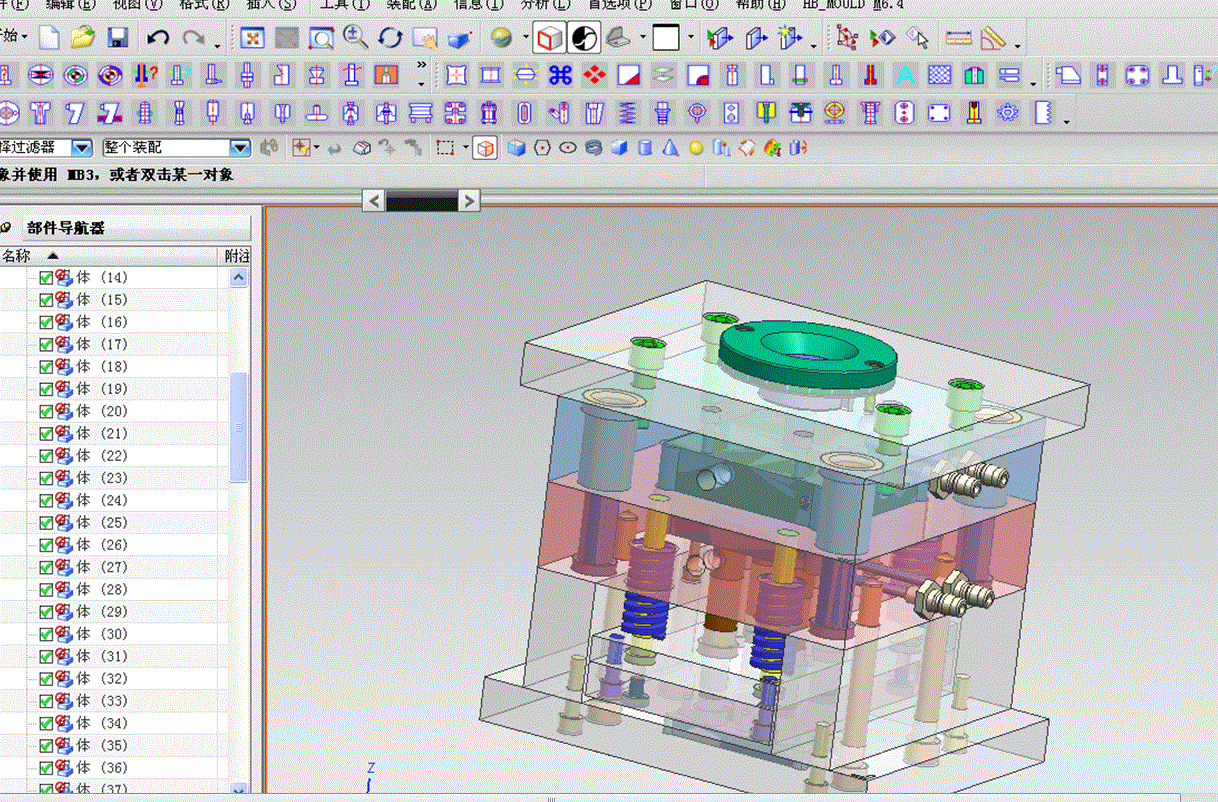Uncheck the box for 体 (14)

click(46, 277)
